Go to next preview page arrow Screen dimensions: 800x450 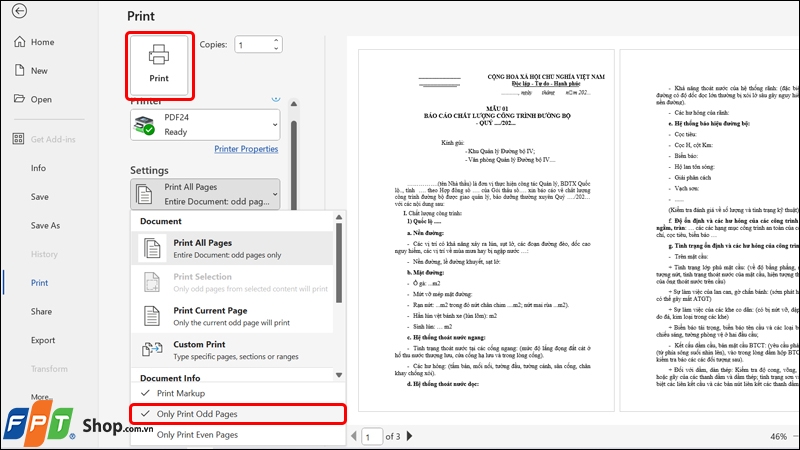pos(409,436)
